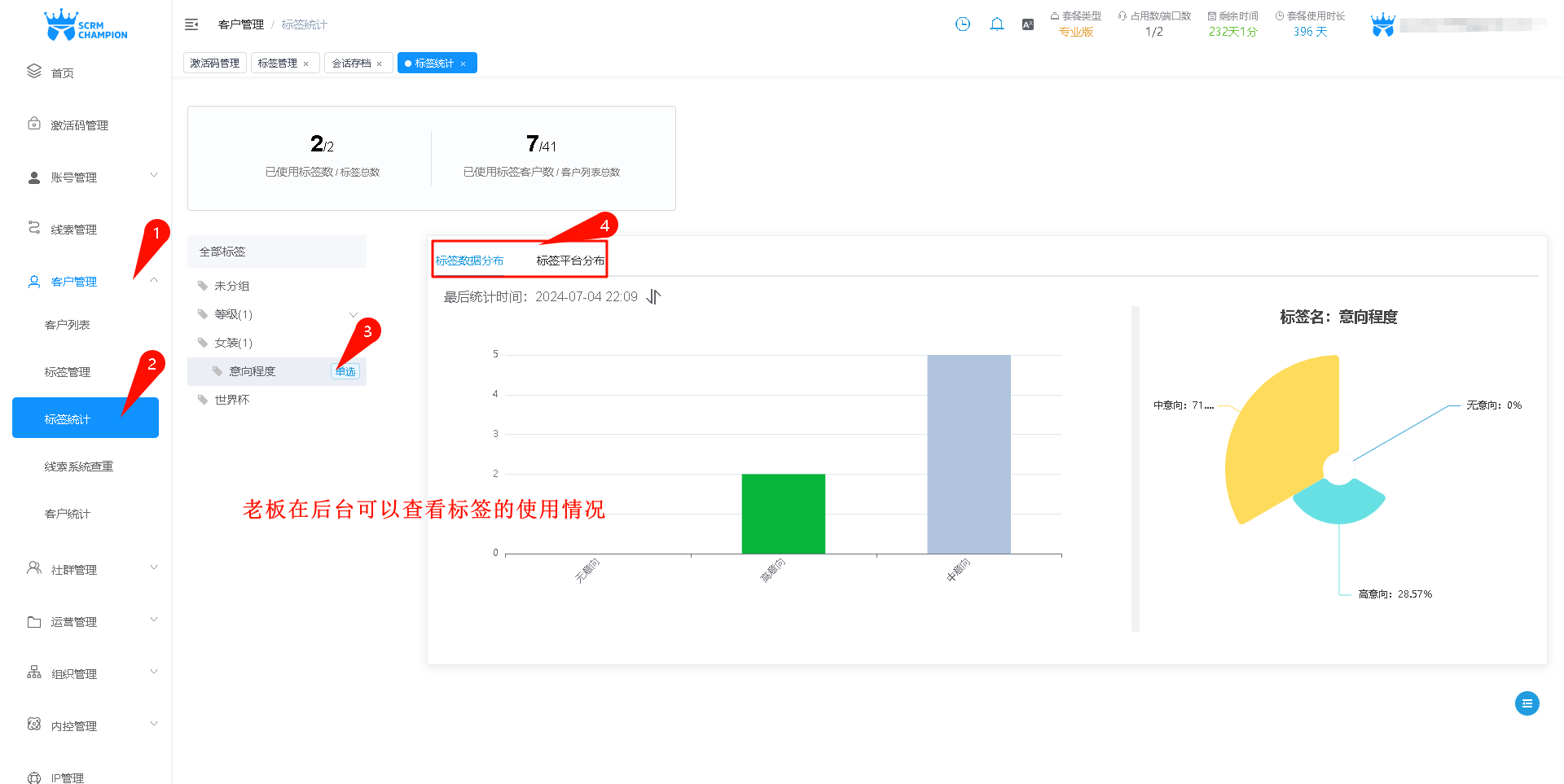The height and width of the screenshot is (784, 1564).
Task: Expand the 等级(1) tag group
Action: [x=353, y=315]
